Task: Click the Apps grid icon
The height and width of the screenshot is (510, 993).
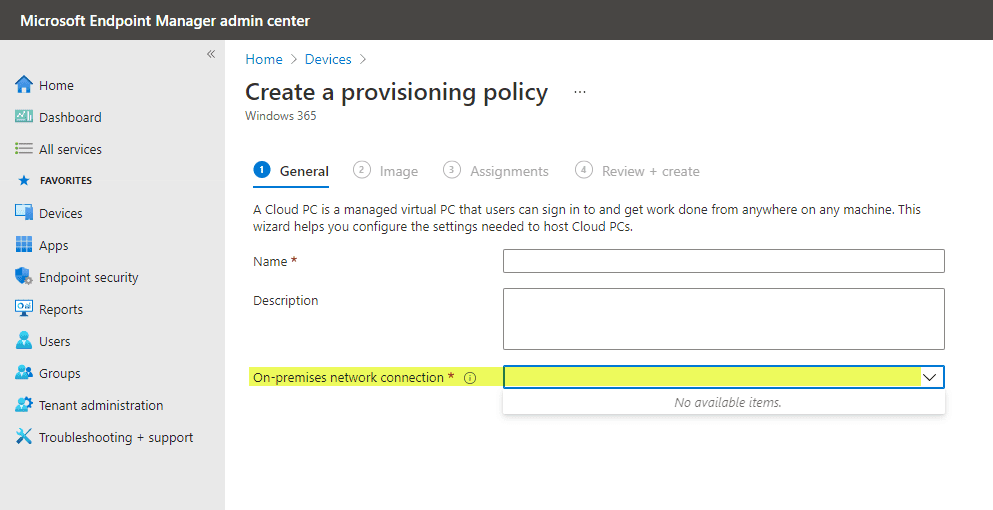Action: point(23,245)
